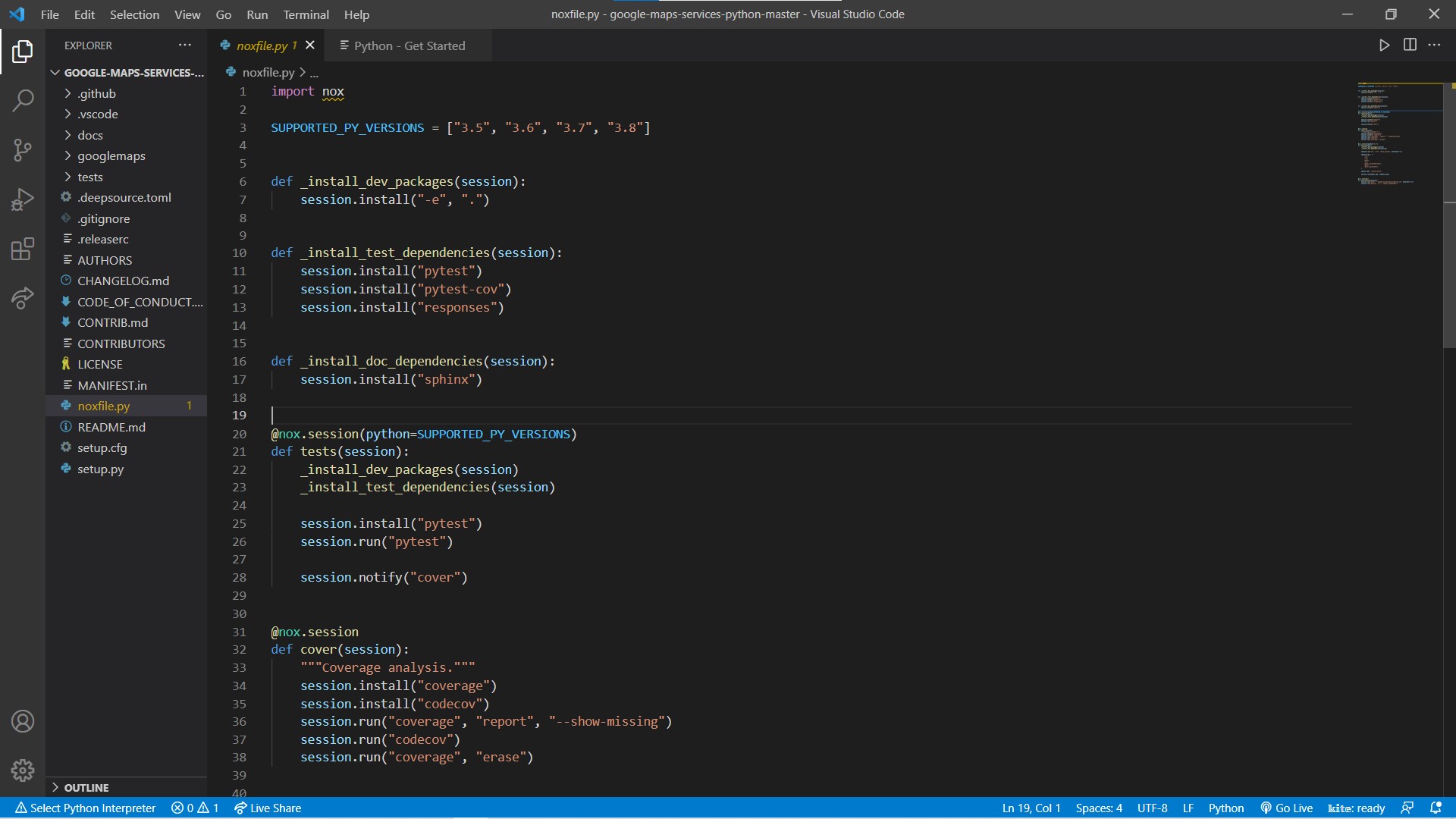Image resolution: width=1456 pixels, height=819 pixels.
Task: Expand the tests folder
Action: (x=89, y=177)
